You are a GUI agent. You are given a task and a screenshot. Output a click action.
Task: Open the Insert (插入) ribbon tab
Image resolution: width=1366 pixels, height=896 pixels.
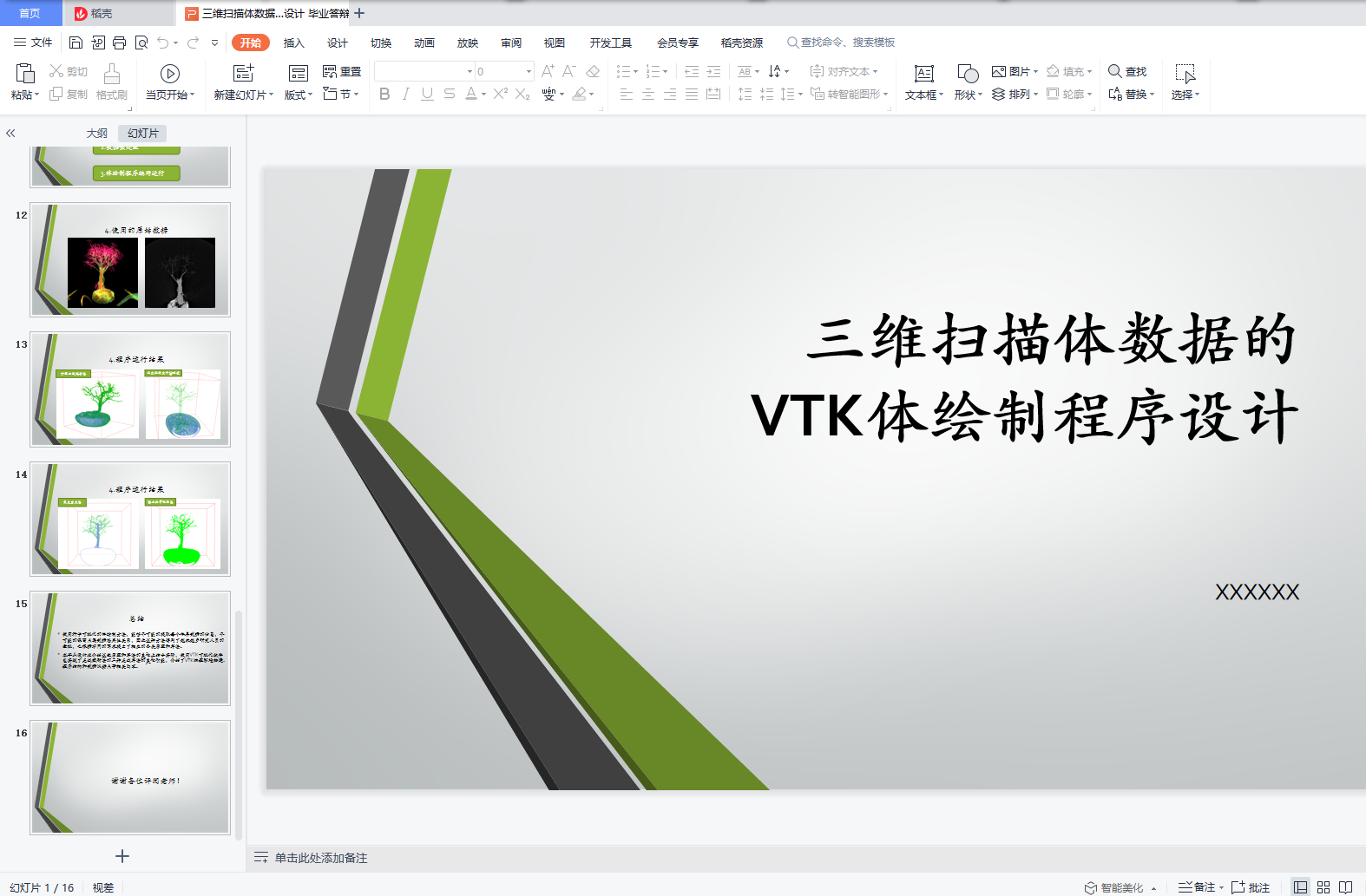point(294,43)
